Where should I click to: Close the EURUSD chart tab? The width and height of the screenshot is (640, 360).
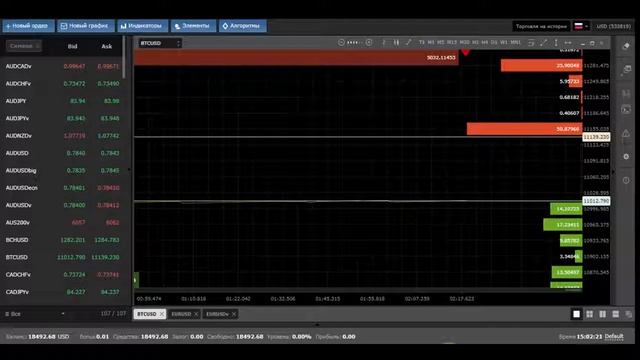point(196,314)
